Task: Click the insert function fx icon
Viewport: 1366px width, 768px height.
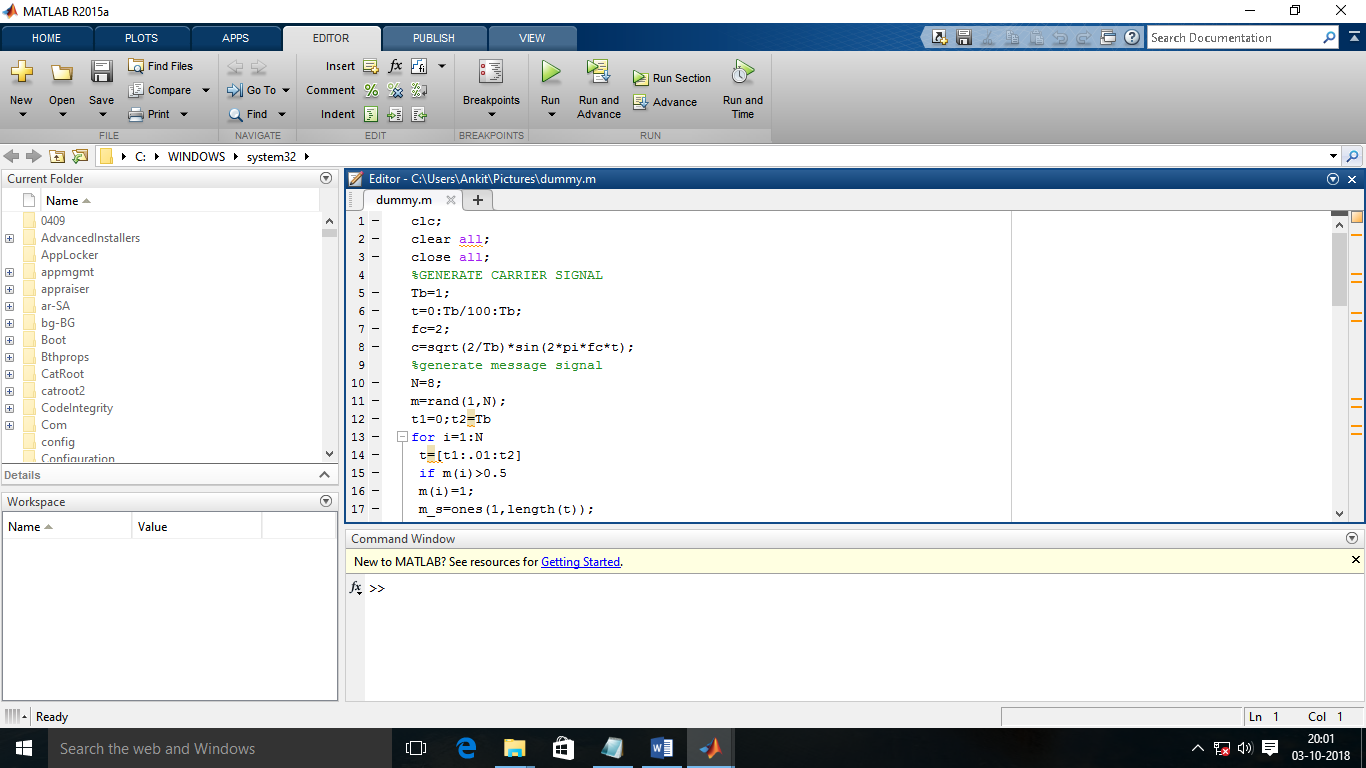Action: tap(395, 66)
